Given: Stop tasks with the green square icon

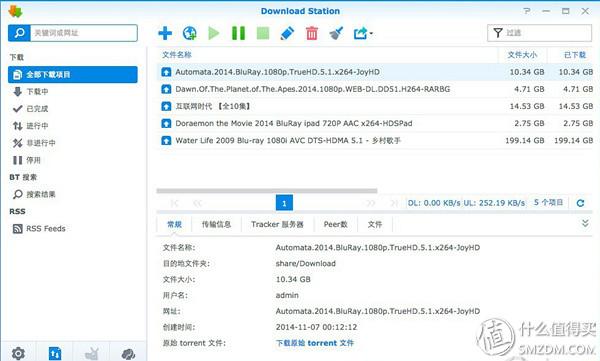Looking at the screenshot, I should pyautogui.click(x=263, y=33).
